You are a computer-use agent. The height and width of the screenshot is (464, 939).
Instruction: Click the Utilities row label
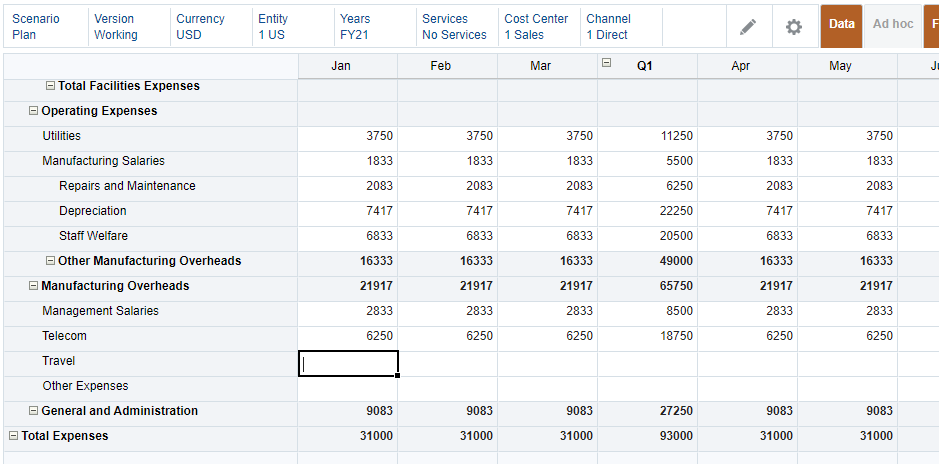point(62,136)
